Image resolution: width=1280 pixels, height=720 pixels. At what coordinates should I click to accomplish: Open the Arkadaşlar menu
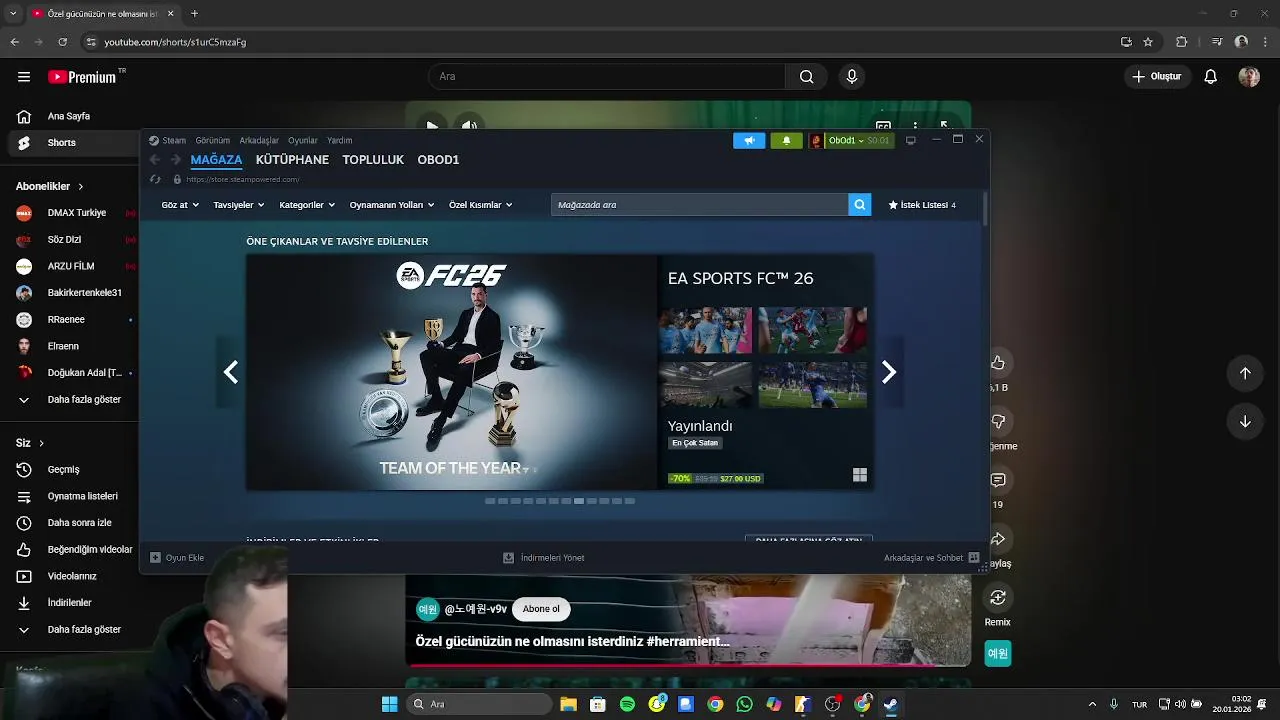click(259, 141)
